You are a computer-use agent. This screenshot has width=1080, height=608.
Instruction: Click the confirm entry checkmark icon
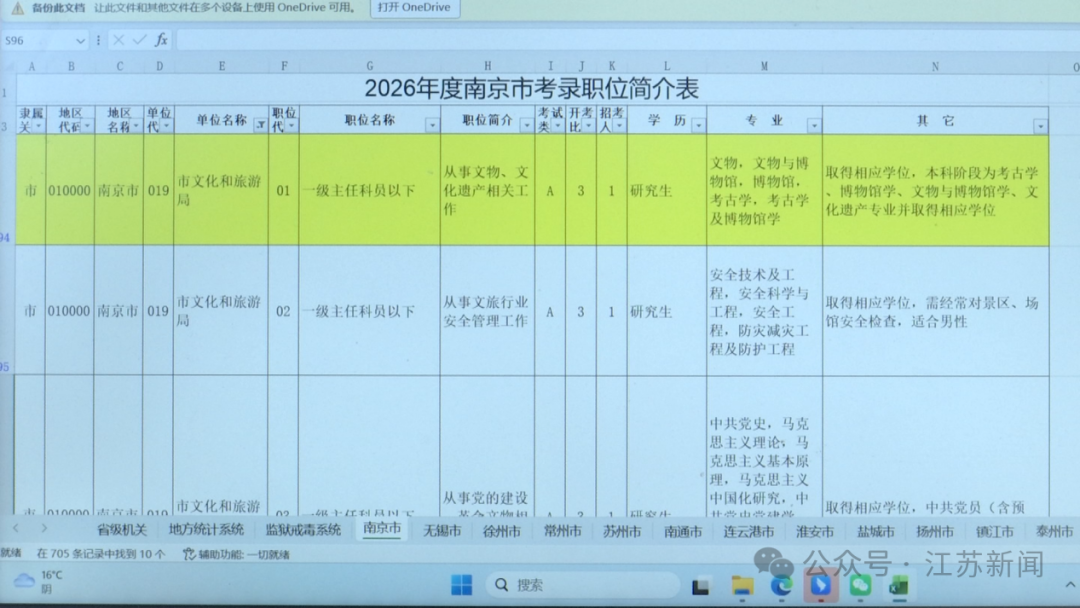(139, 40)
